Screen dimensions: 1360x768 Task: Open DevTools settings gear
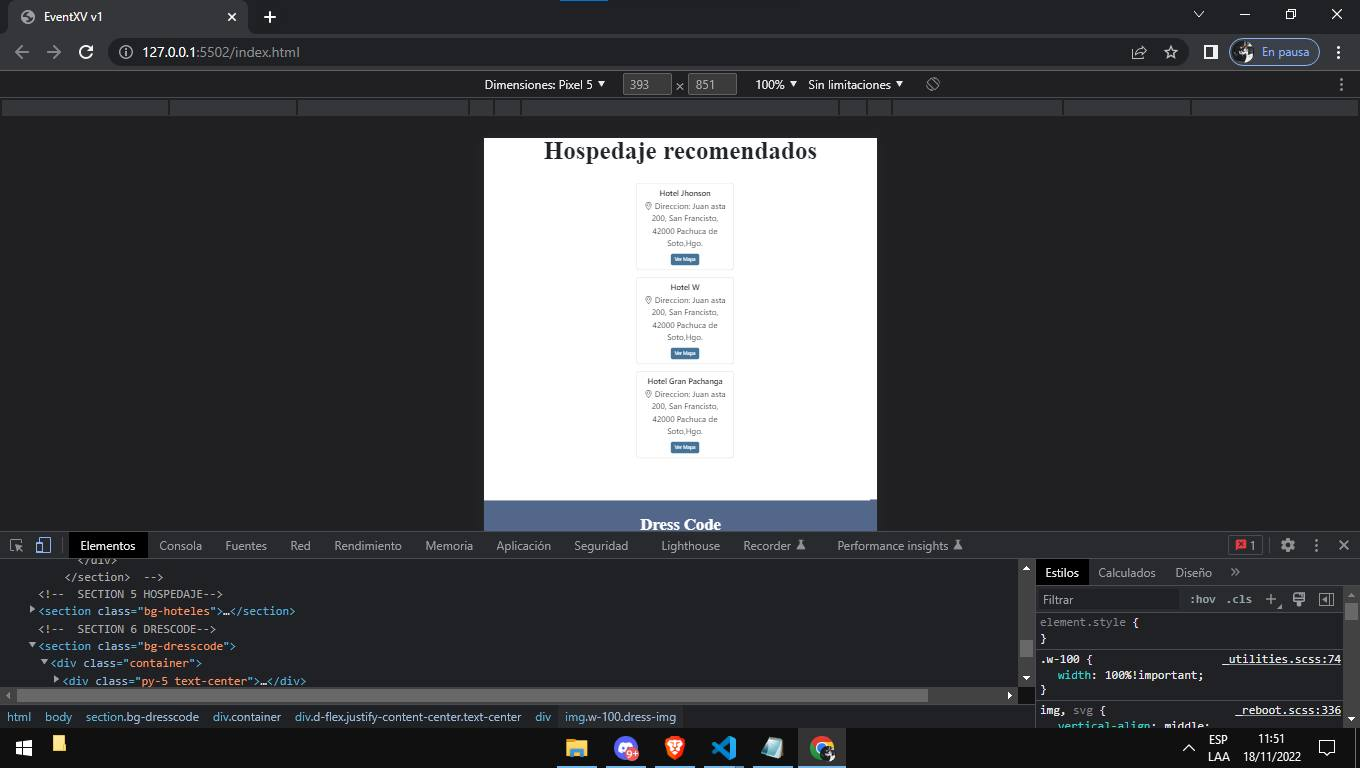[1288, 545]
